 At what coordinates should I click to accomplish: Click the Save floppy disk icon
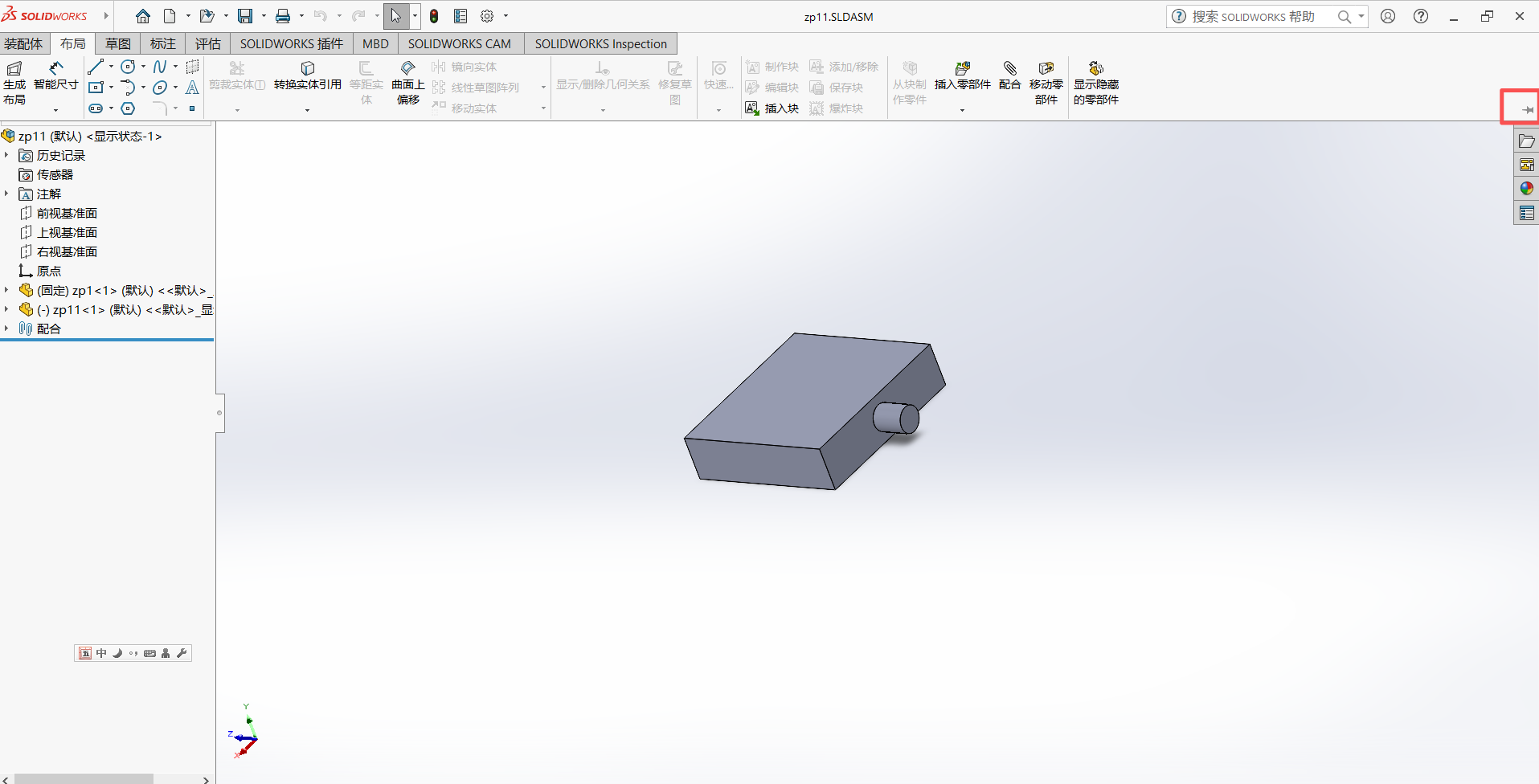click(x=245, y=16)
